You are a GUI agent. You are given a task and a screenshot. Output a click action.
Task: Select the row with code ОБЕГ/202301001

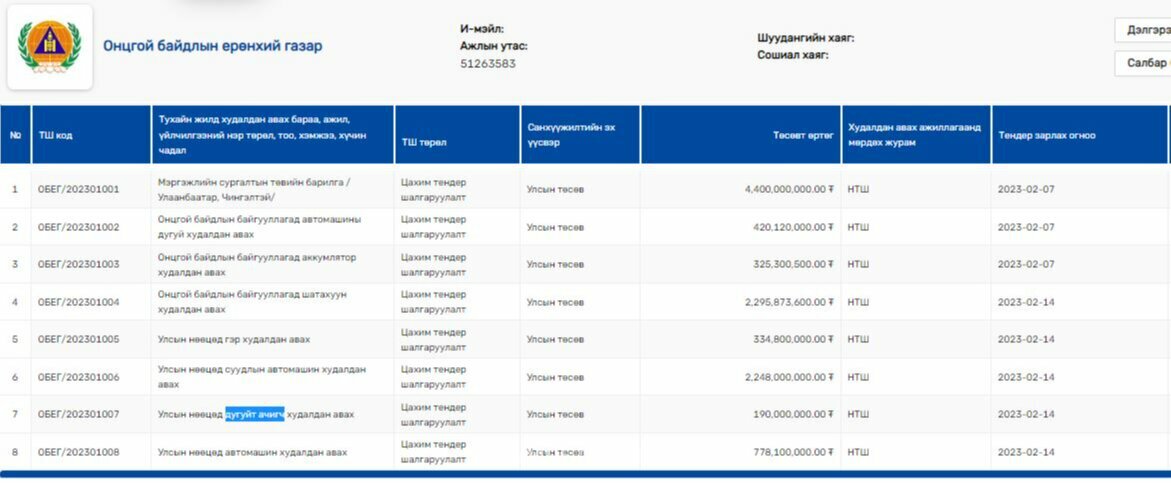point(78,189)
